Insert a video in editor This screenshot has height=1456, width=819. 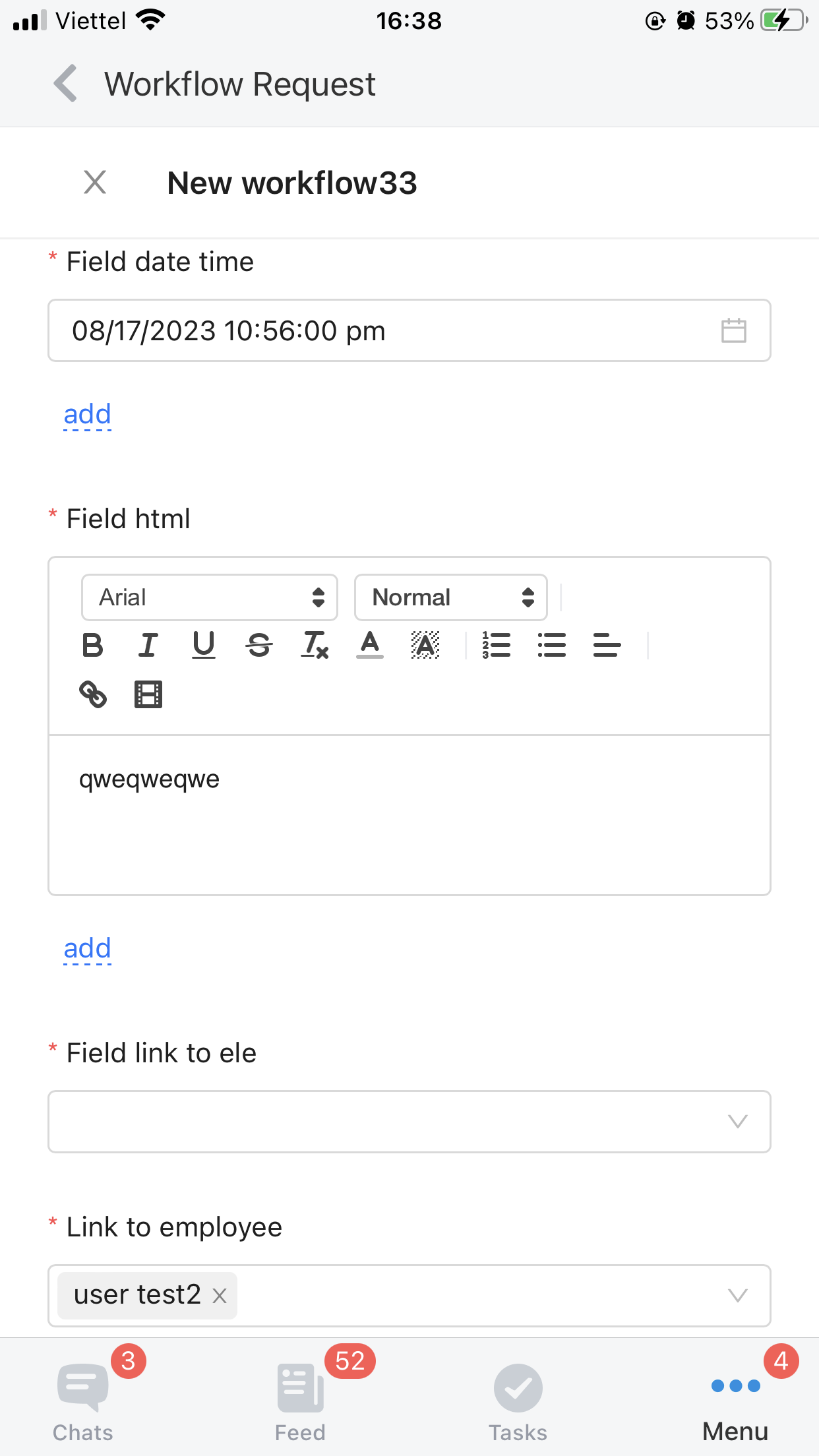[148, 694]
